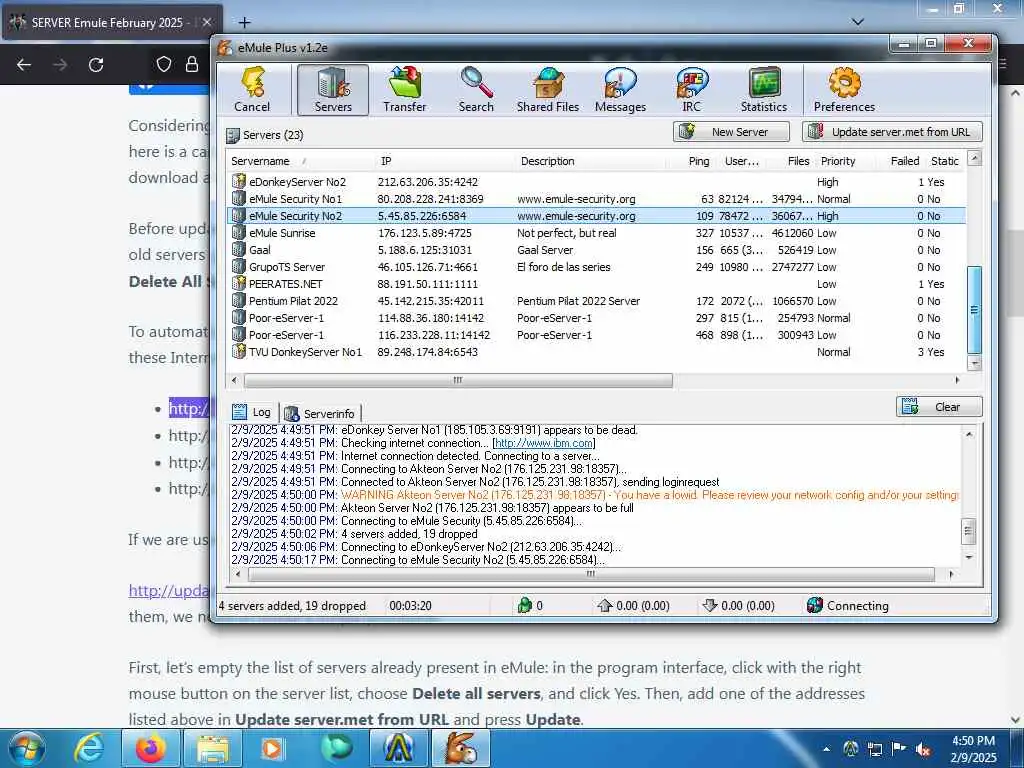This screenshot has width=1024, height=768.
Task: Open the IRC toolbar page
Action: coord(692,90)
